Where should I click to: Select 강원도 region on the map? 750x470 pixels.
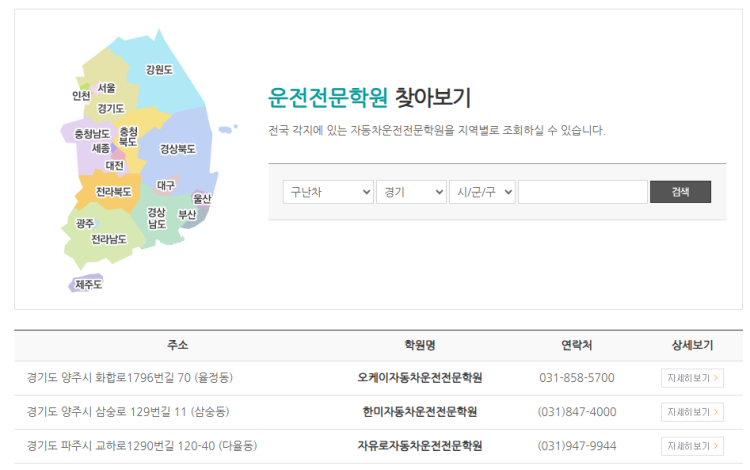pos(159,70)
